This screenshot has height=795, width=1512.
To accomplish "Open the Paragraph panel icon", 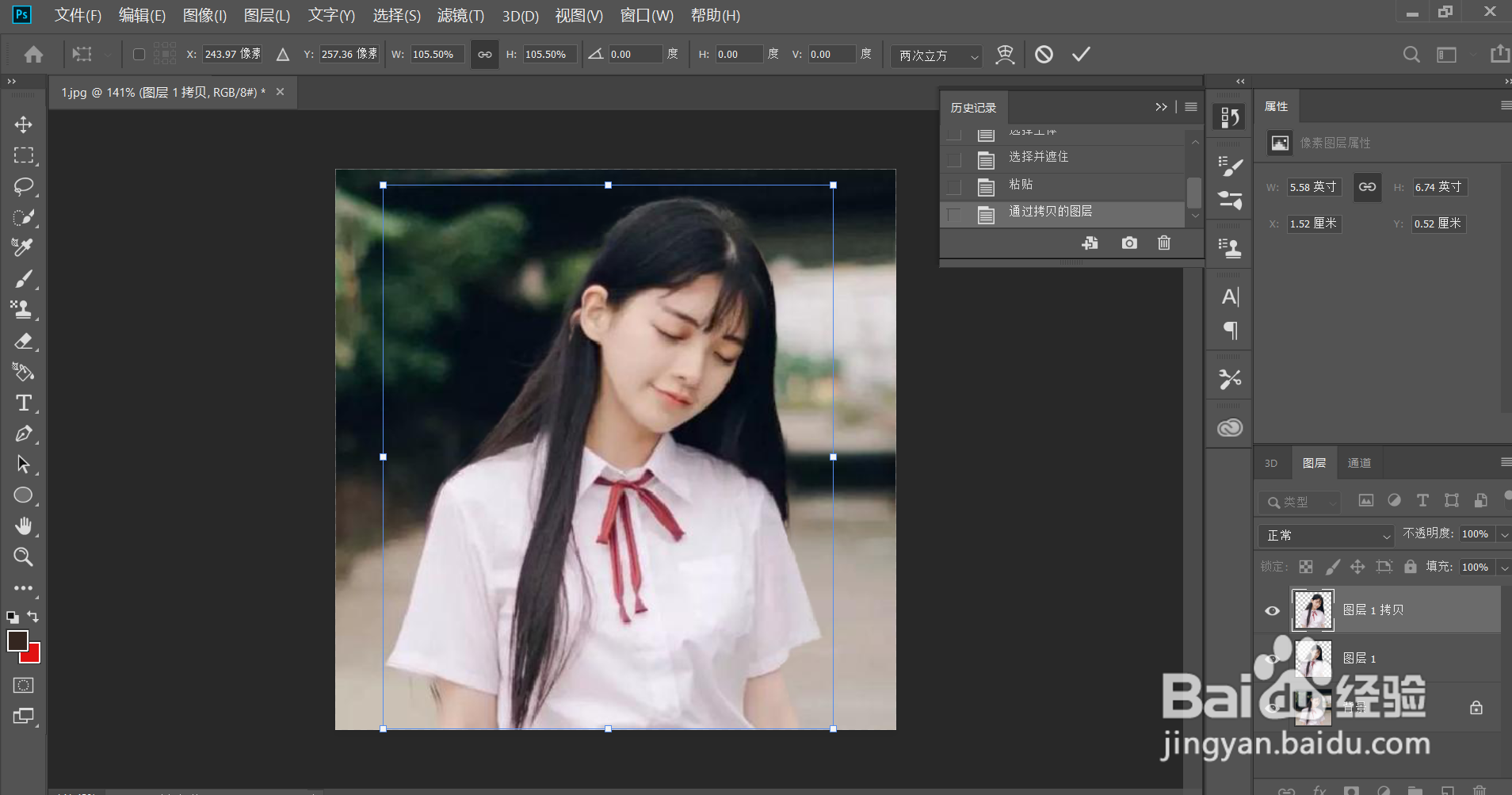I will coord(1230,330).
